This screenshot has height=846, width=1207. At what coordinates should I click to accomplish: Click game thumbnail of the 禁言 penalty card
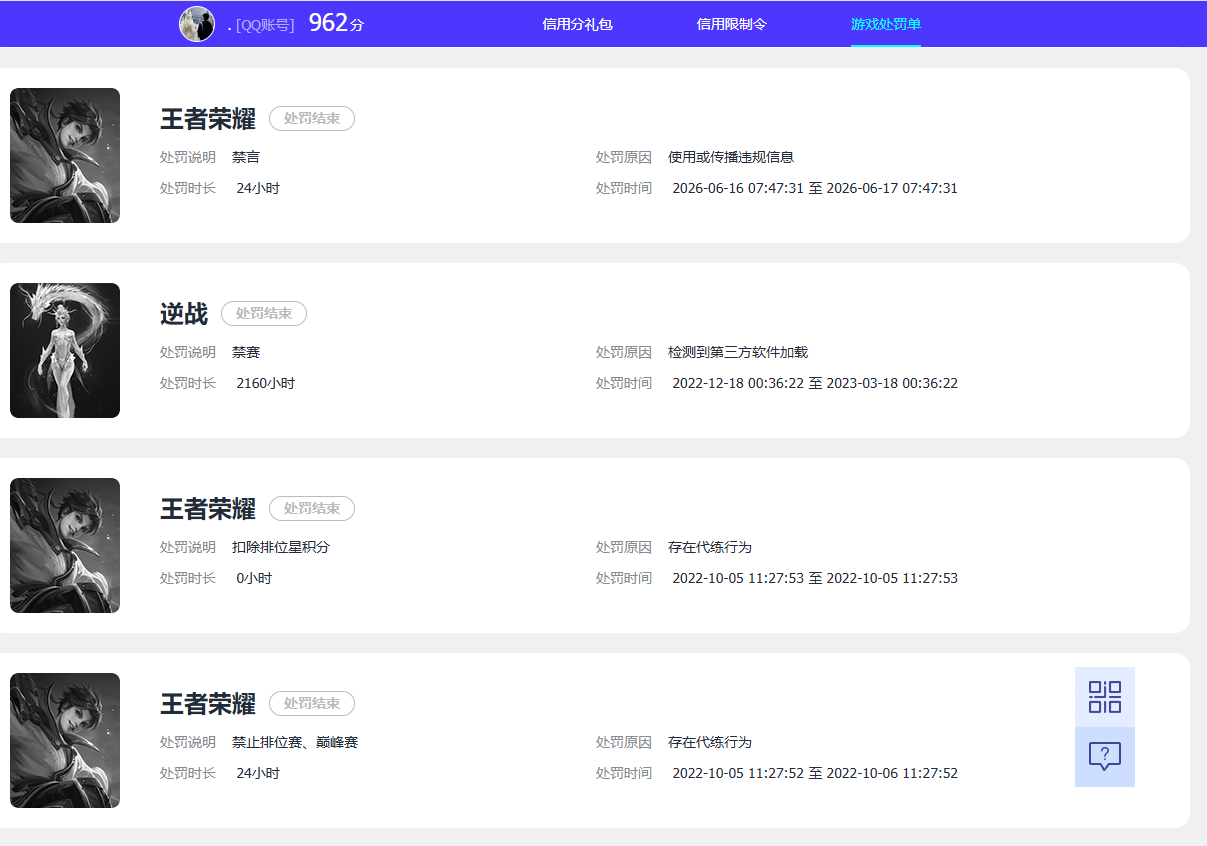[x=65, y=155]
